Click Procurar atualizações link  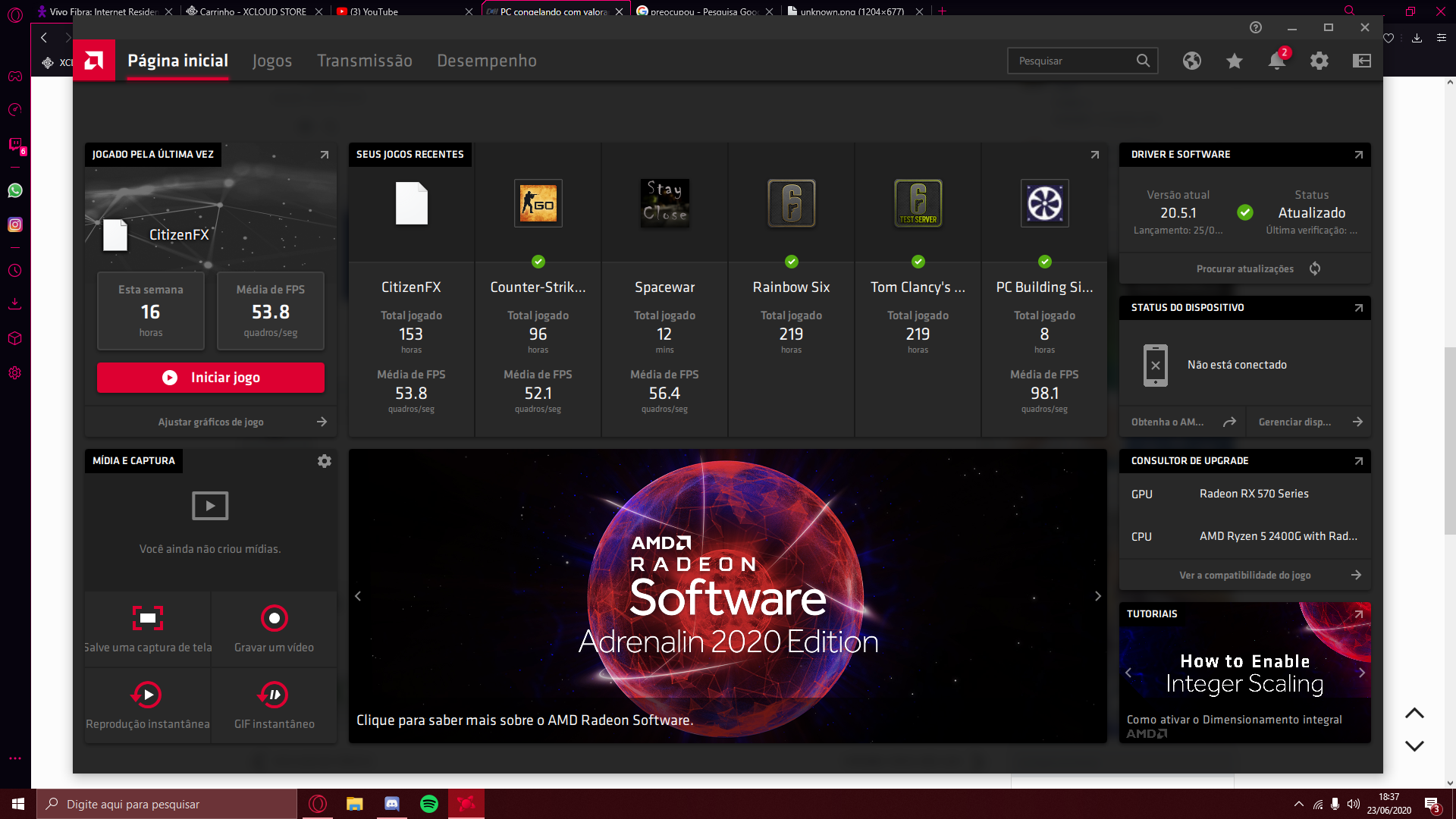(1245, 269)
